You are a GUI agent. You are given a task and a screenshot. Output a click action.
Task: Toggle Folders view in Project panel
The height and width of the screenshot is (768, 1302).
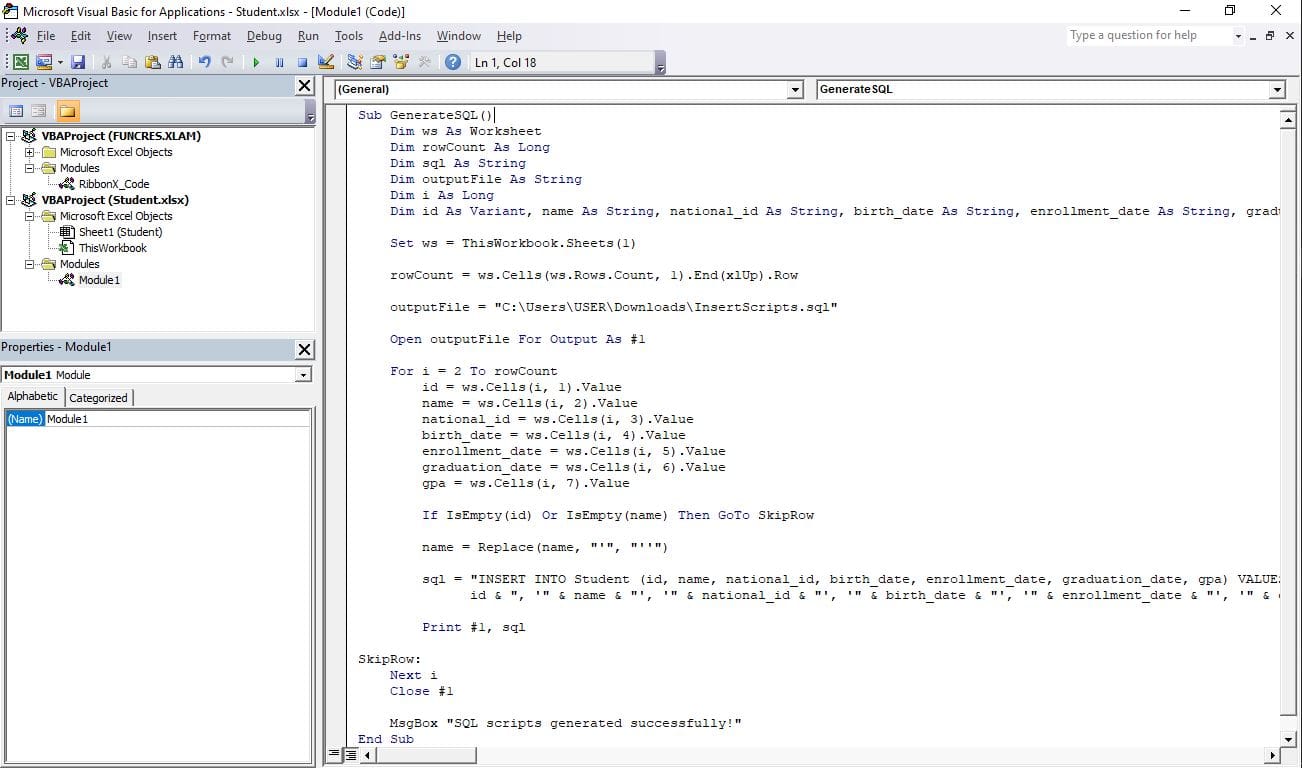click(67, 111)
